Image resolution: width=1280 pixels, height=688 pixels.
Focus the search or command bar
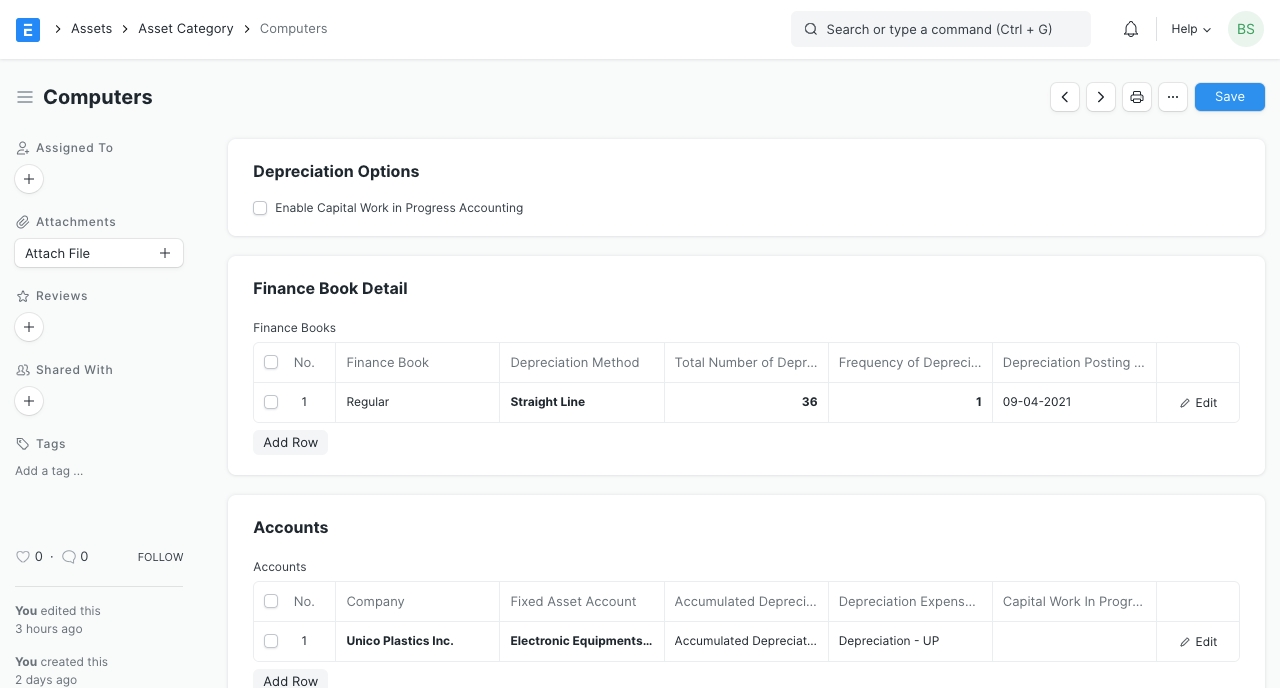tap(940, 29)
